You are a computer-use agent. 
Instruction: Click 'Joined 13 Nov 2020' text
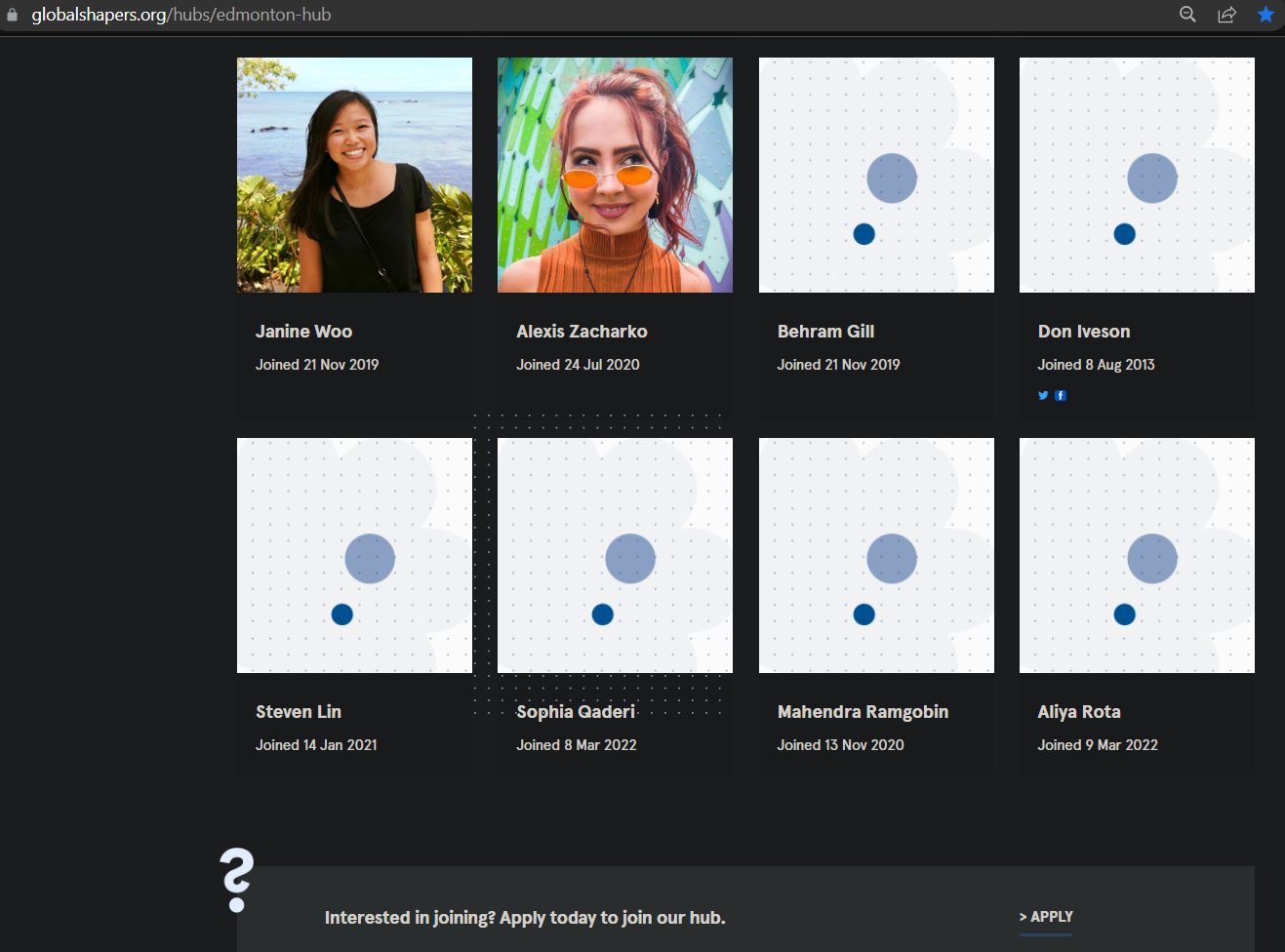tap(840, 745)
